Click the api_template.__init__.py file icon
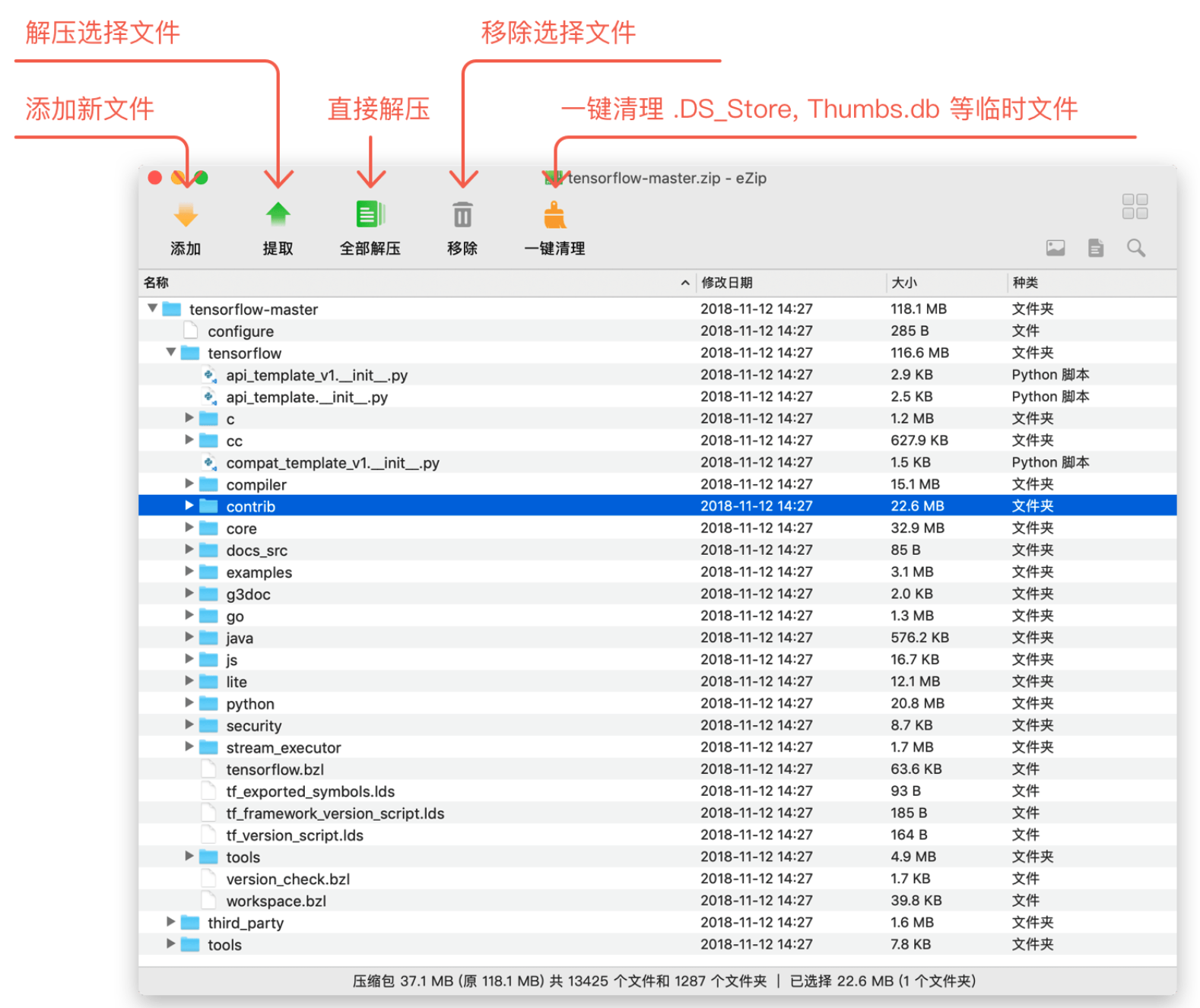Image resolution: width=1200 pixels, height=1008 pixels. pyautogui.click(x=208, y=397)
